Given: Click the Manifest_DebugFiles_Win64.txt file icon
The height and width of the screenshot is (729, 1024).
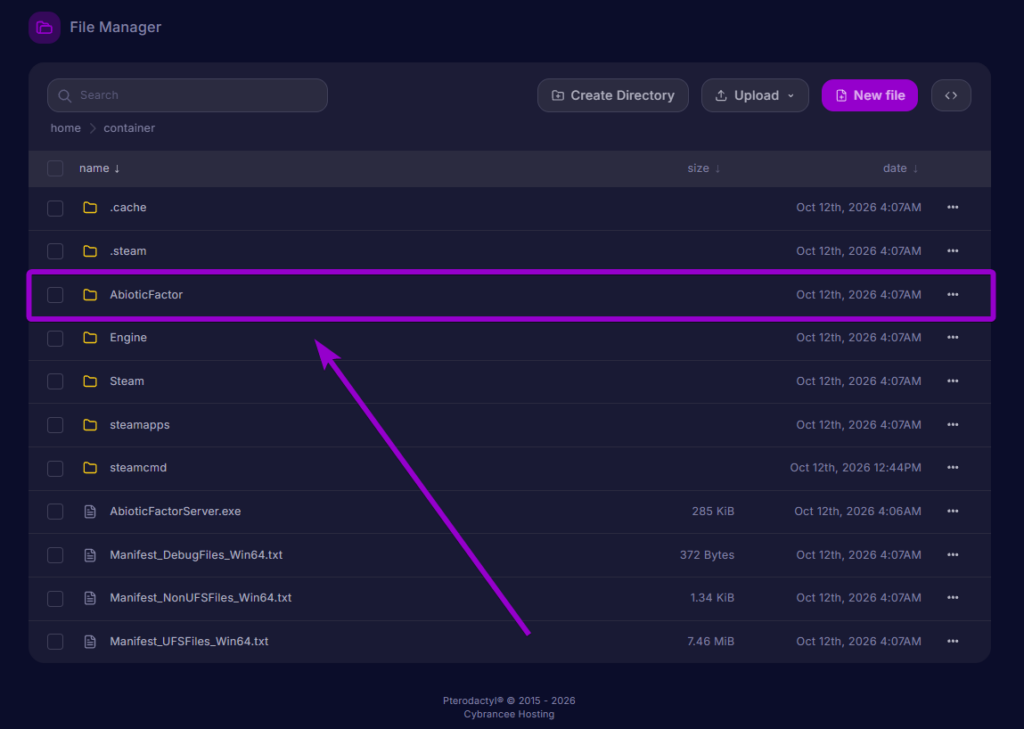Looking at the screenshot, I should (90, 555).
